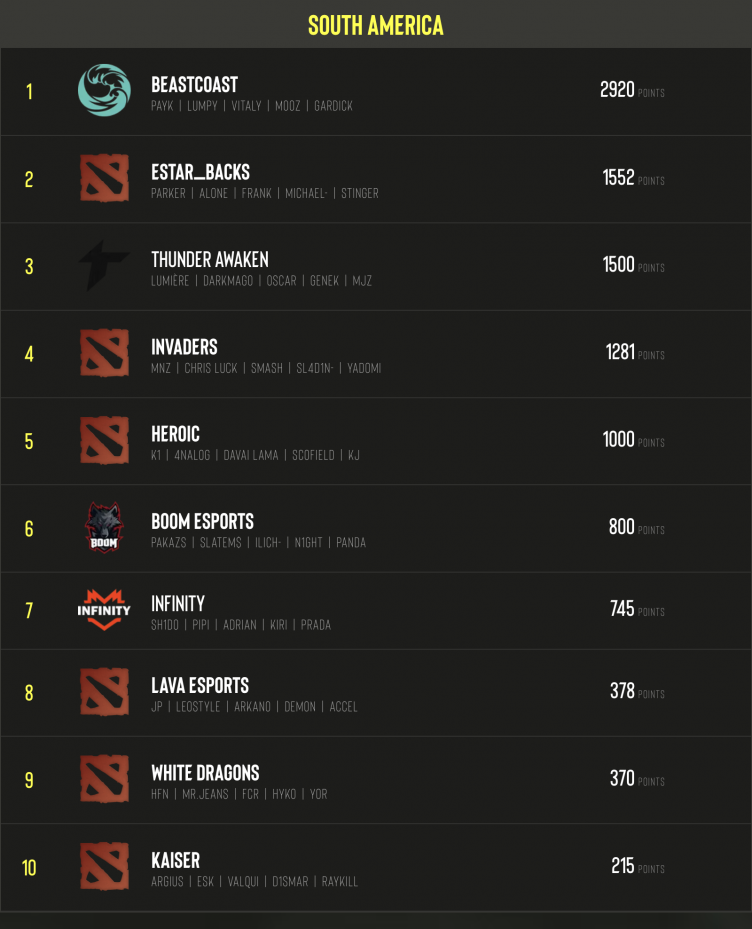Select the HEROIC team name
The image size is (752, 929).
coord(175,434)
